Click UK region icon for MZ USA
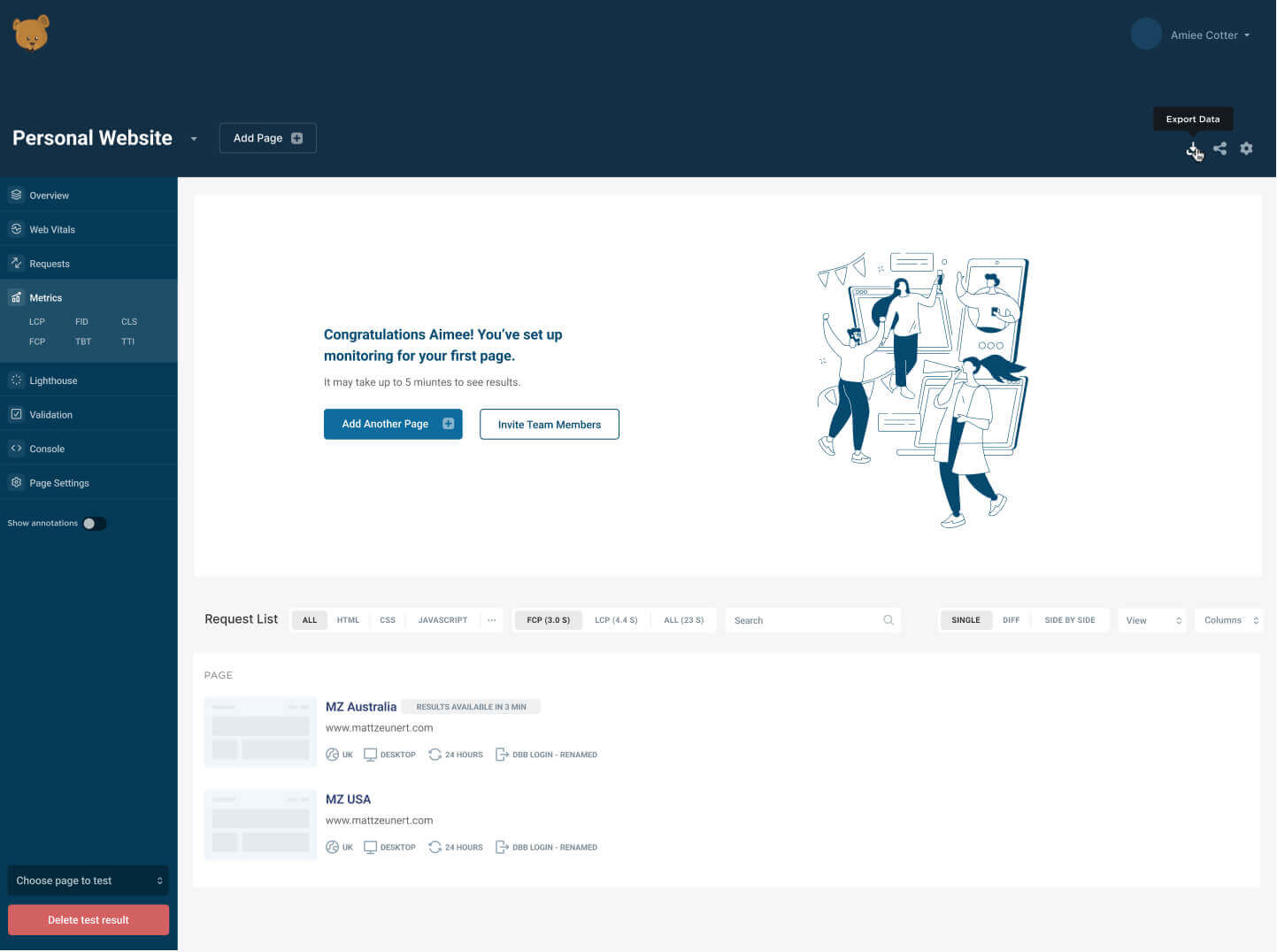 tap(333, 848)
